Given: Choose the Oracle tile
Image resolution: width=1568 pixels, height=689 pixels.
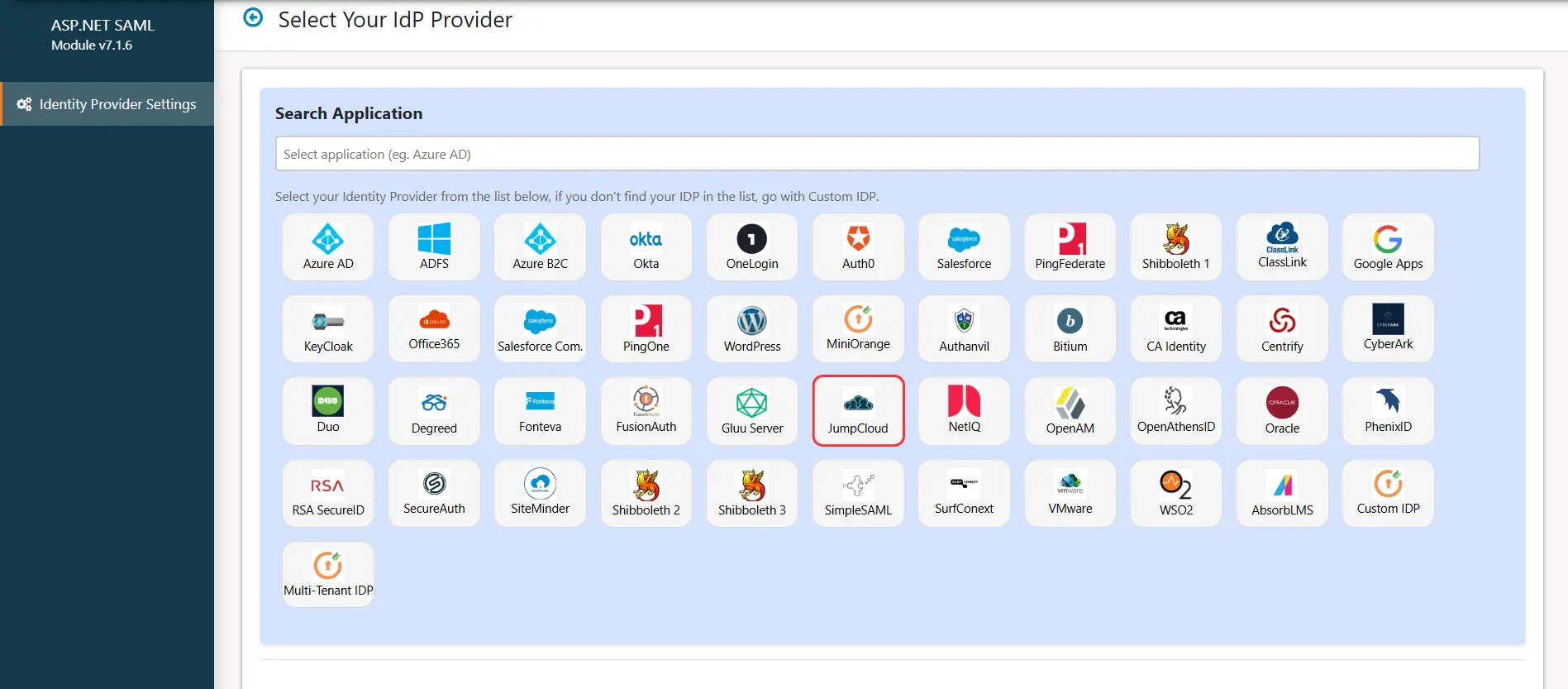Looking at the screenshot, I should pos(1282,411).
